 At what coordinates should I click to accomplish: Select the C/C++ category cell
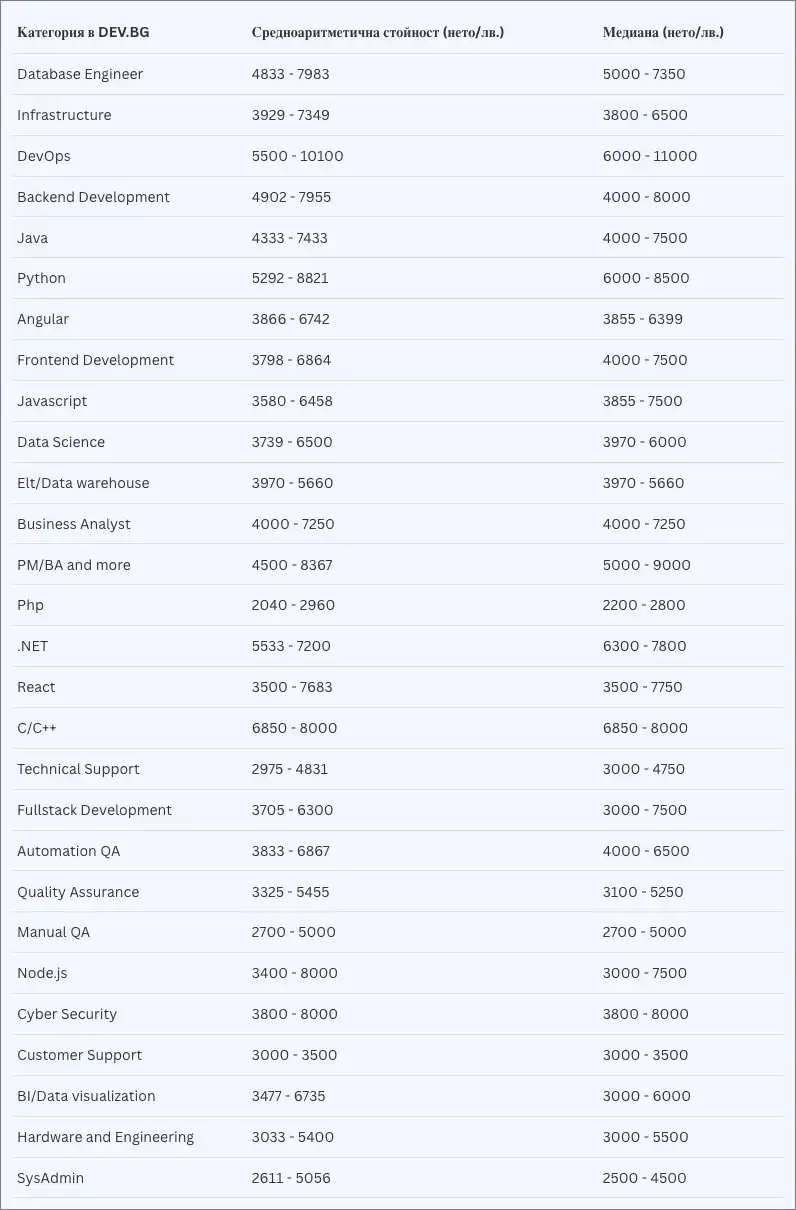click(37, 728)
